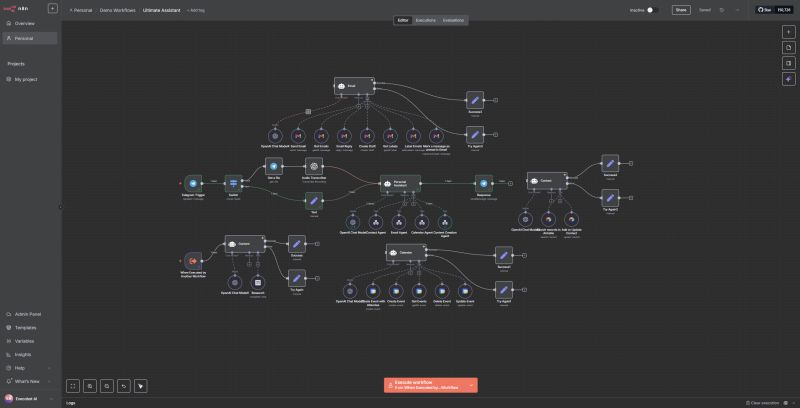Select the Add or Update Contact node
Screen dimensions: 800x408
point(571,219)
